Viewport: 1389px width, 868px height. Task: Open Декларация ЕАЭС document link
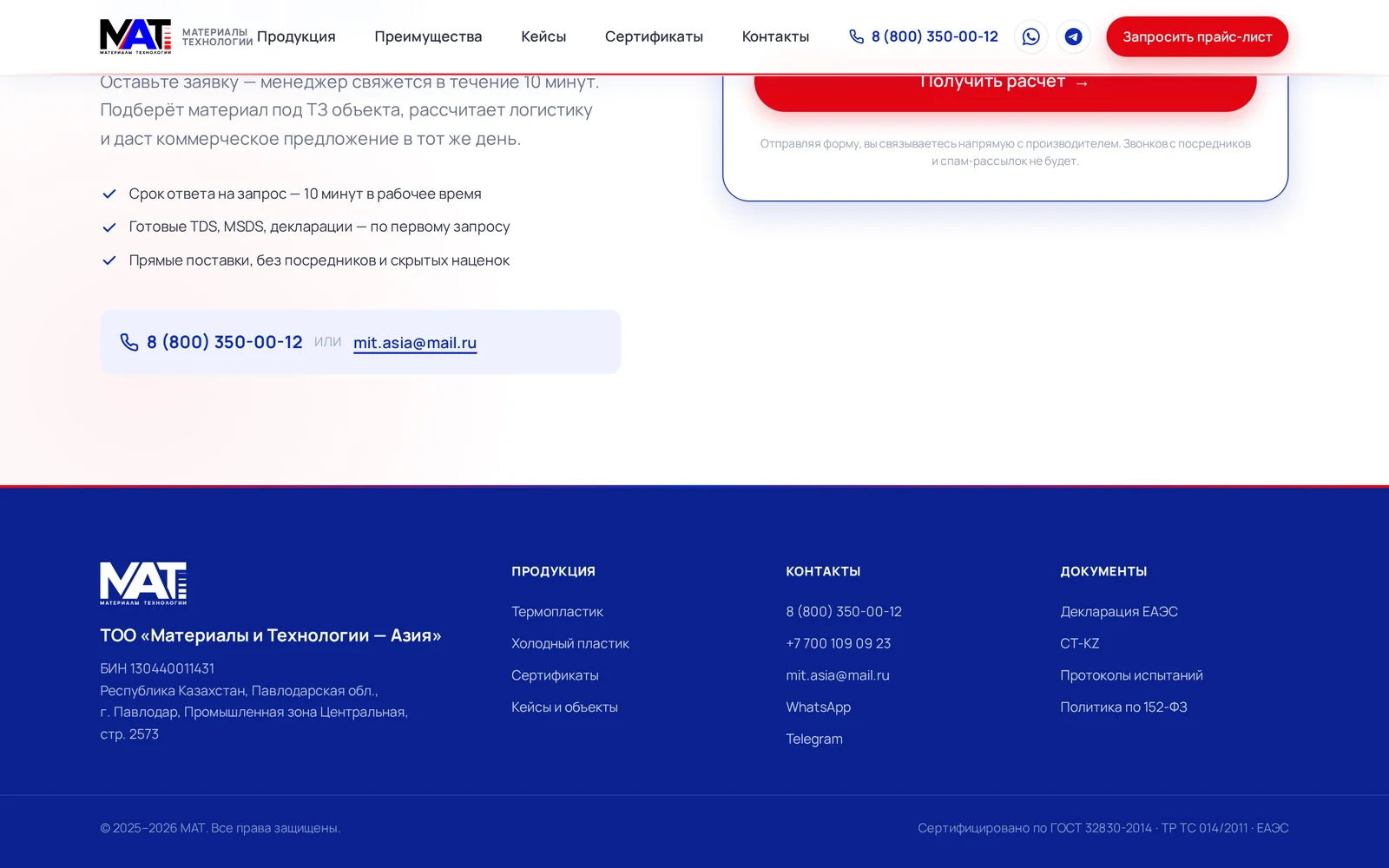[1119, 612]
